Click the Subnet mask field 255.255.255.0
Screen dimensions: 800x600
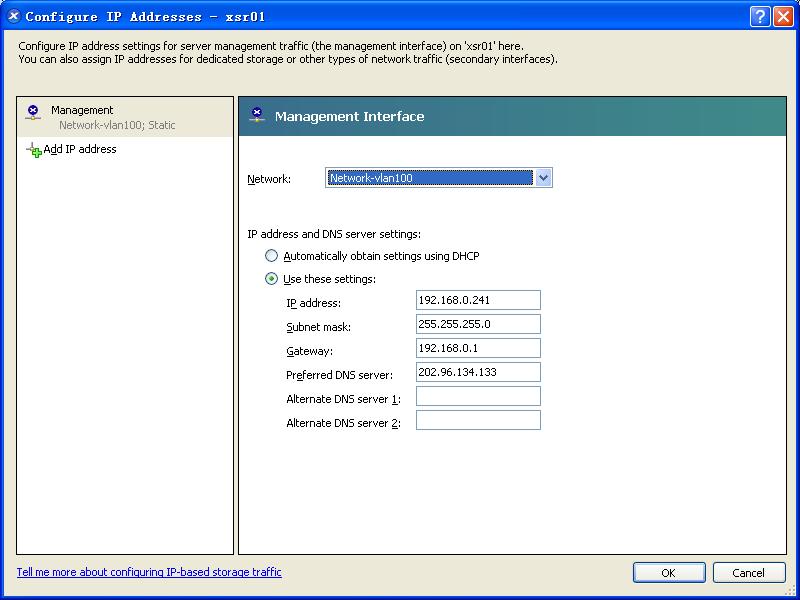click(x=478, y=324)
